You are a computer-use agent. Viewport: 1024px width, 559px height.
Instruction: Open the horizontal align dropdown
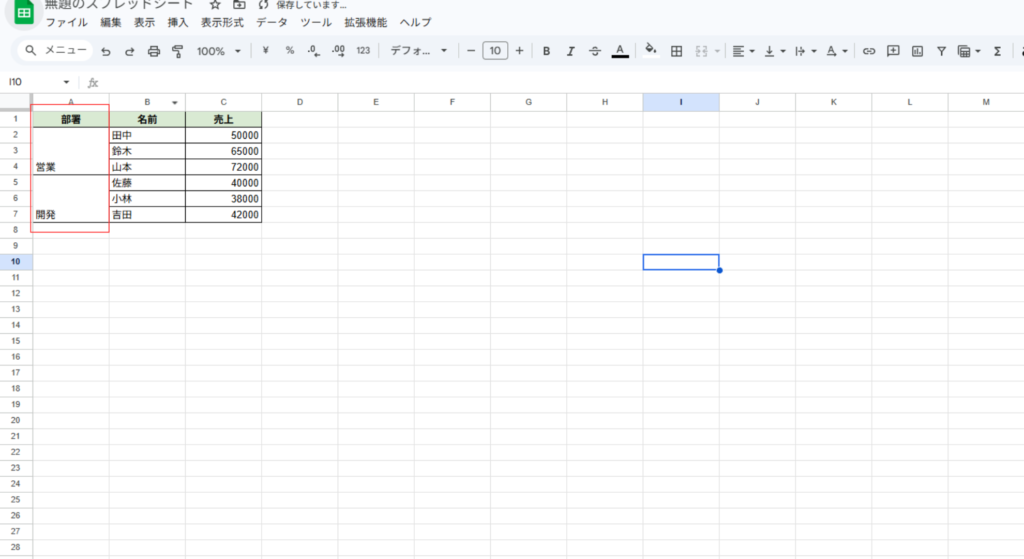click(x=742, y=51)
